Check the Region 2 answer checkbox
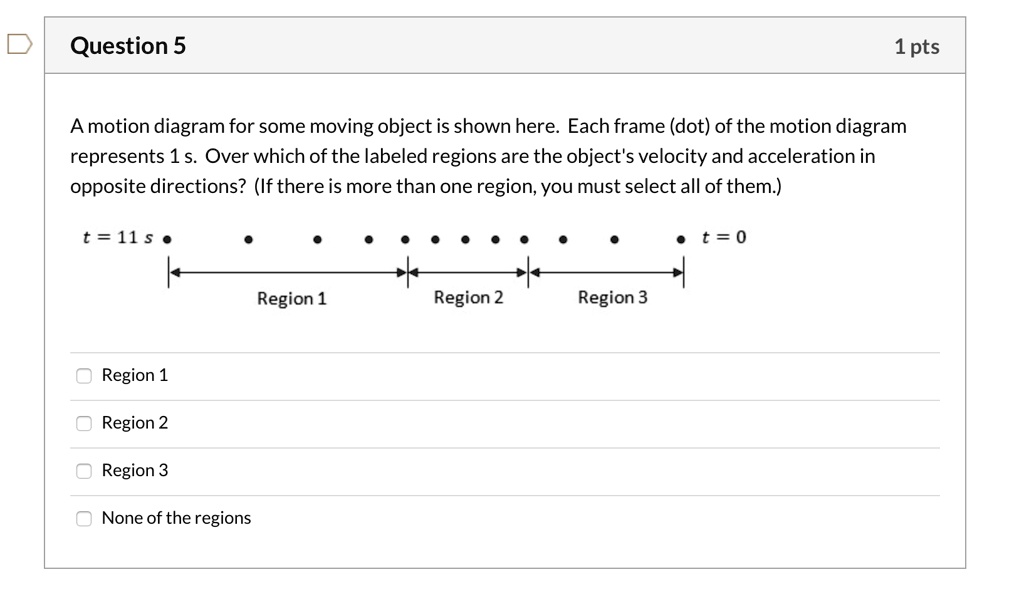Viewport: 1024px width, 604px height. pos(84,423)
